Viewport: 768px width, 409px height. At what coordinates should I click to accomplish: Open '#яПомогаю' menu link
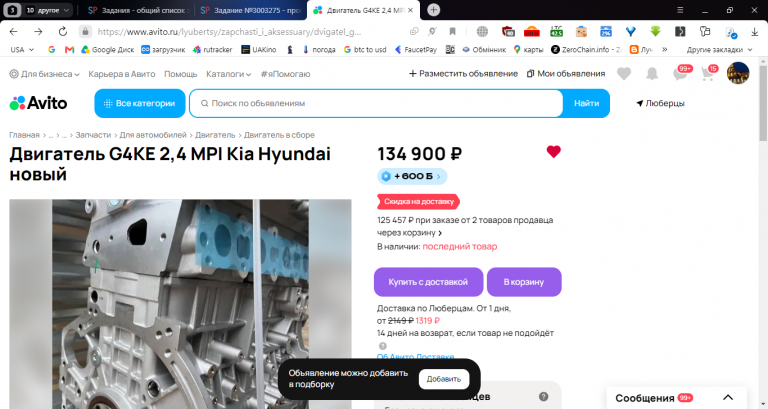285,74
